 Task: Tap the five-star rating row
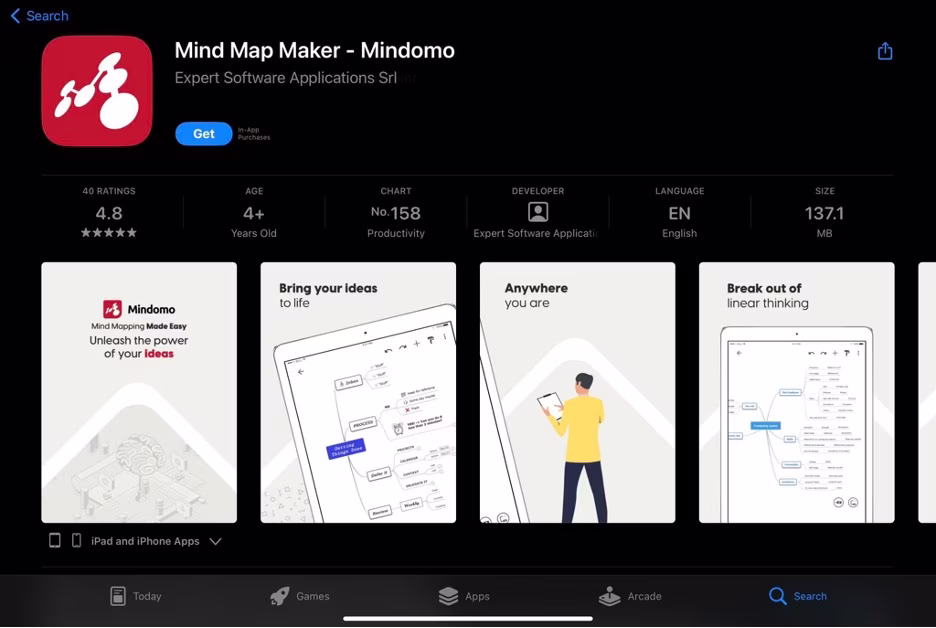[x=109, y=232]
